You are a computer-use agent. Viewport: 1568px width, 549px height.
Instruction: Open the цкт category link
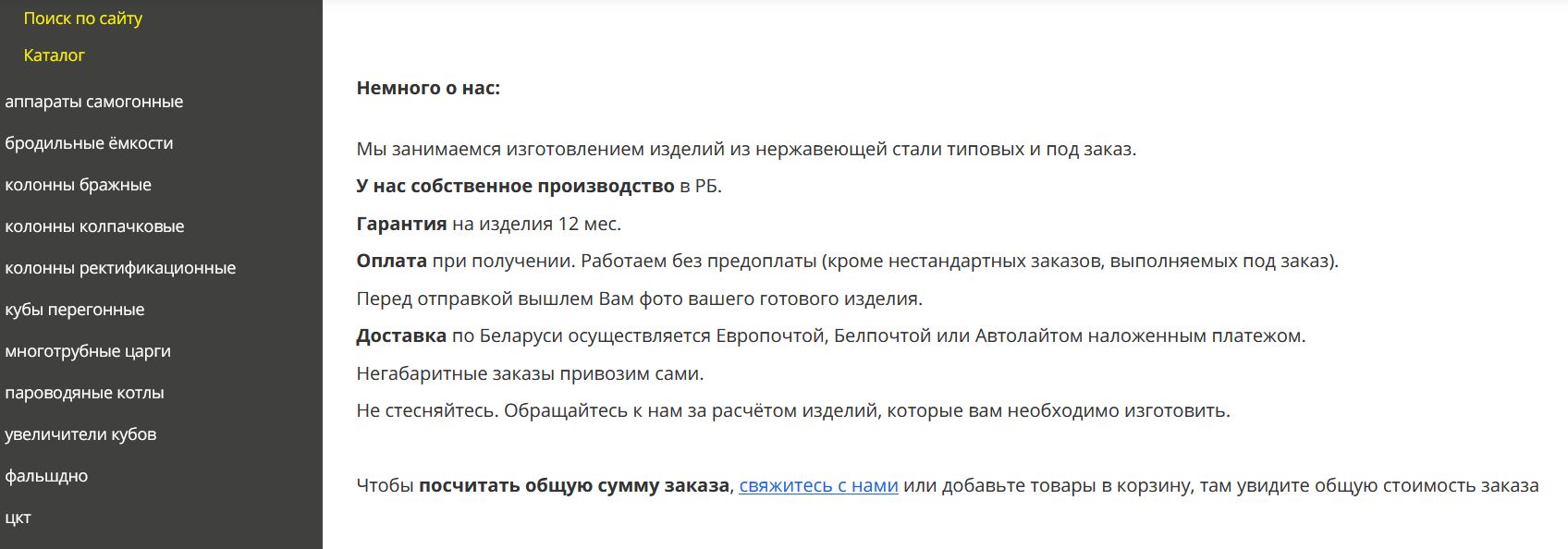tap(18, 518)
